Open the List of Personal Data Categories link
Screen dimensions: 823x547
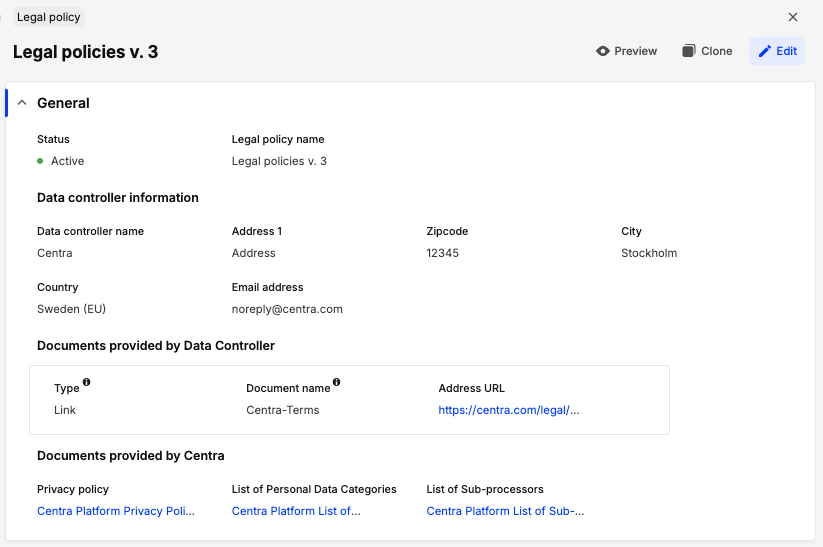tap(296, 511)
